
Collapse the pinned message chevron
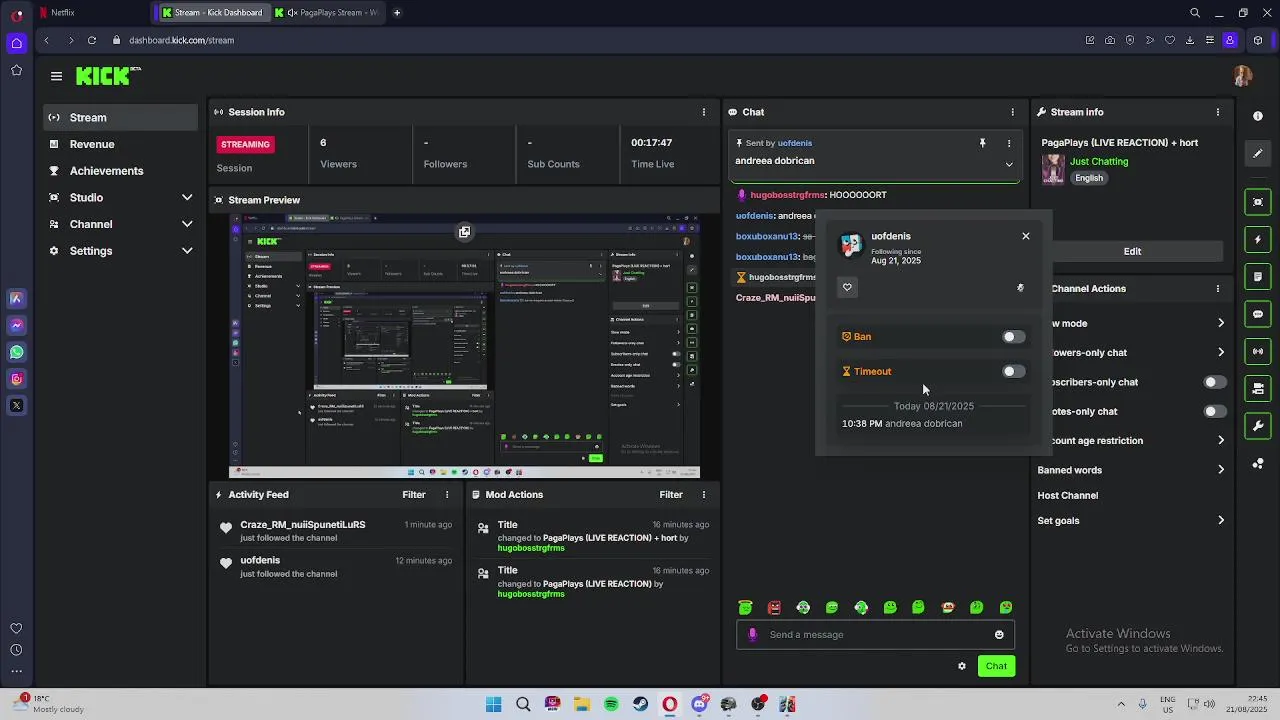[x=1008, y=165]
